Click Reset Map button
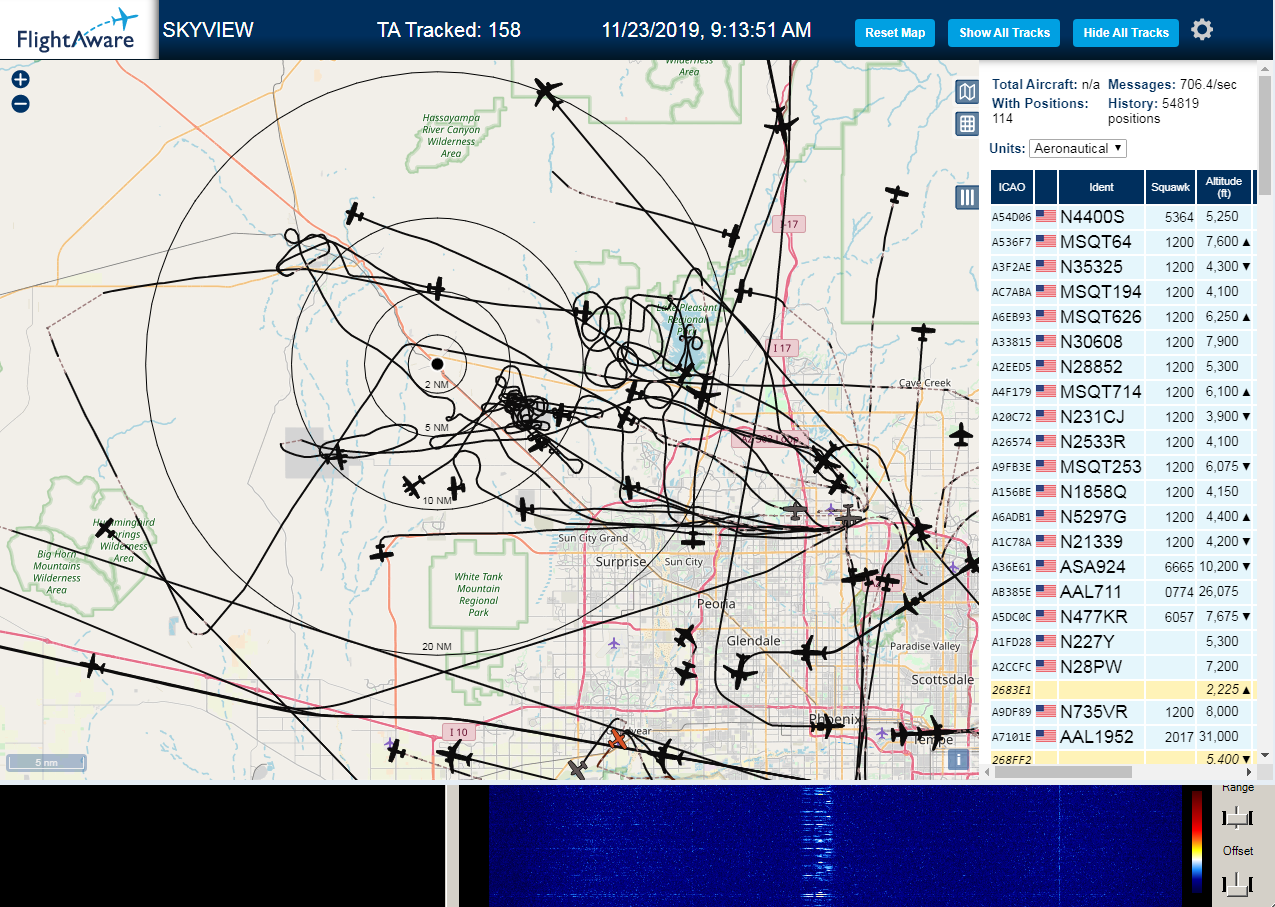 895,32
